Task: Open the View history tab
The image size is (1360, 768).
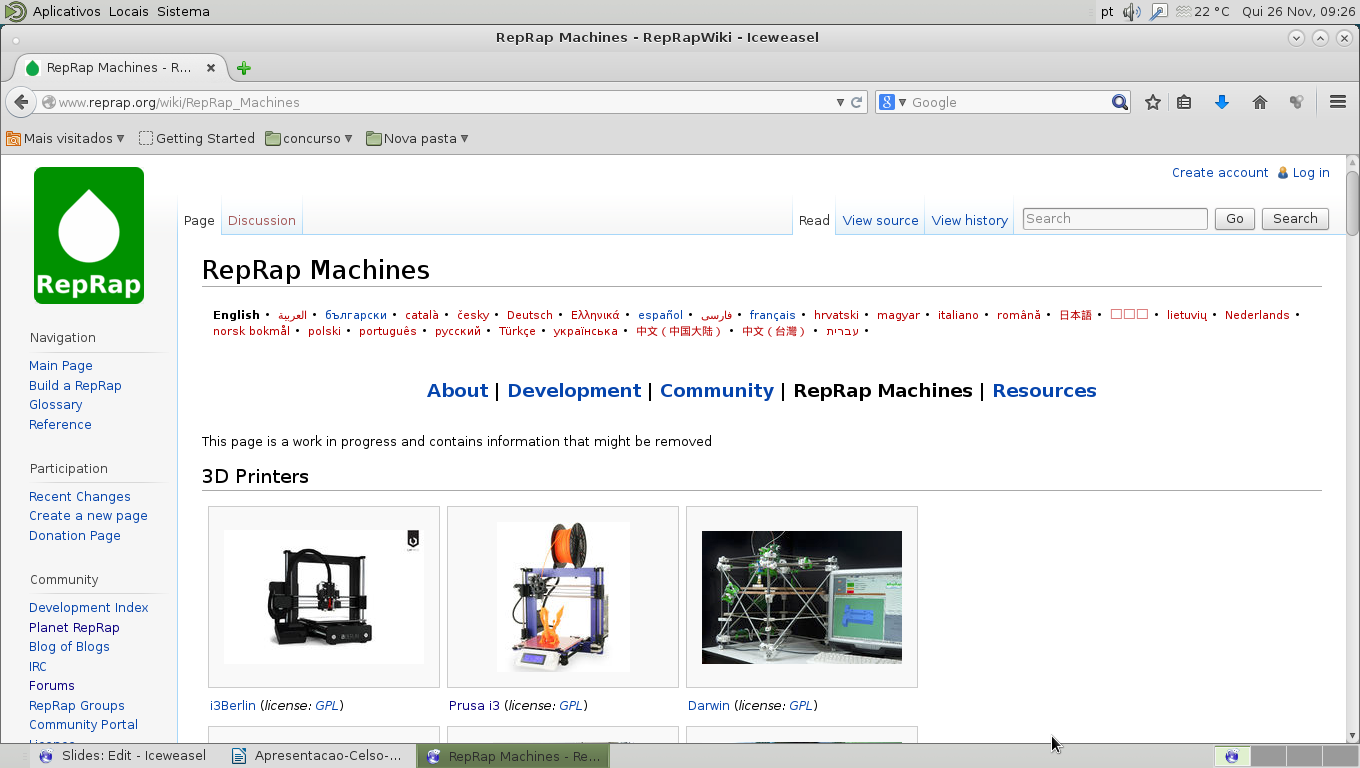Action: pos(970,220)
